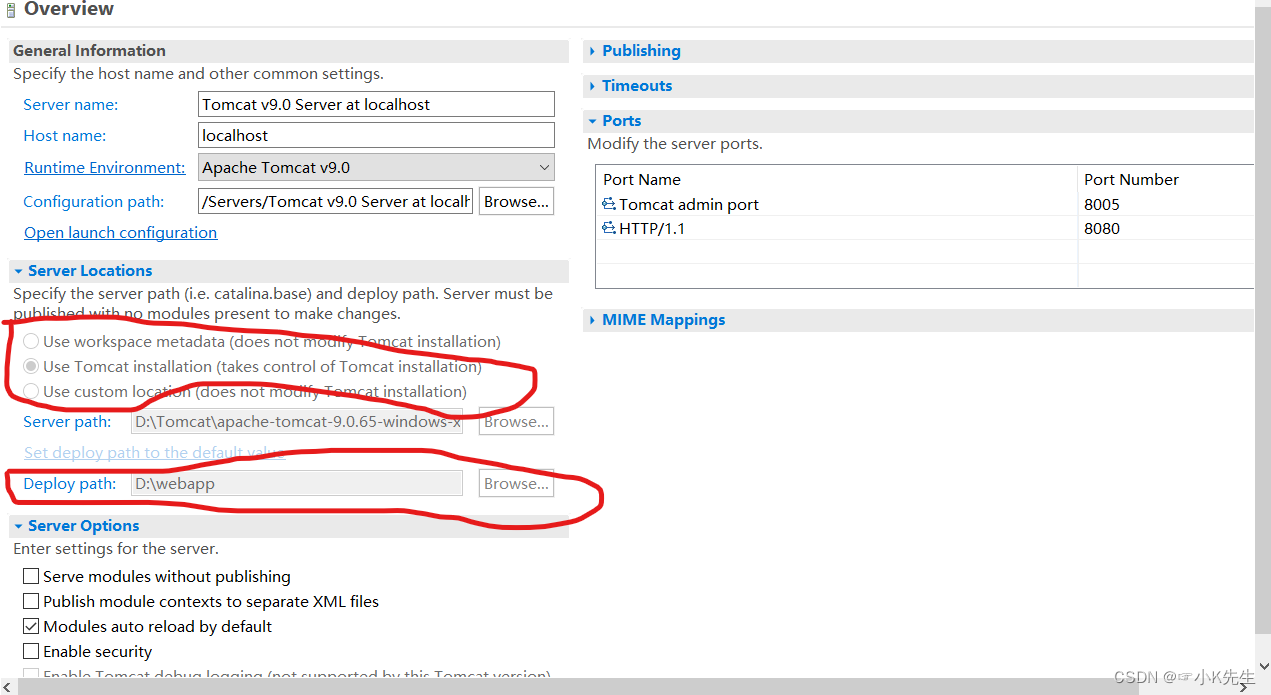Image resolution: width=1271 pixels, height=695 pixels.
Task: Click Browse next to Server path
Action: coord(516,421)
